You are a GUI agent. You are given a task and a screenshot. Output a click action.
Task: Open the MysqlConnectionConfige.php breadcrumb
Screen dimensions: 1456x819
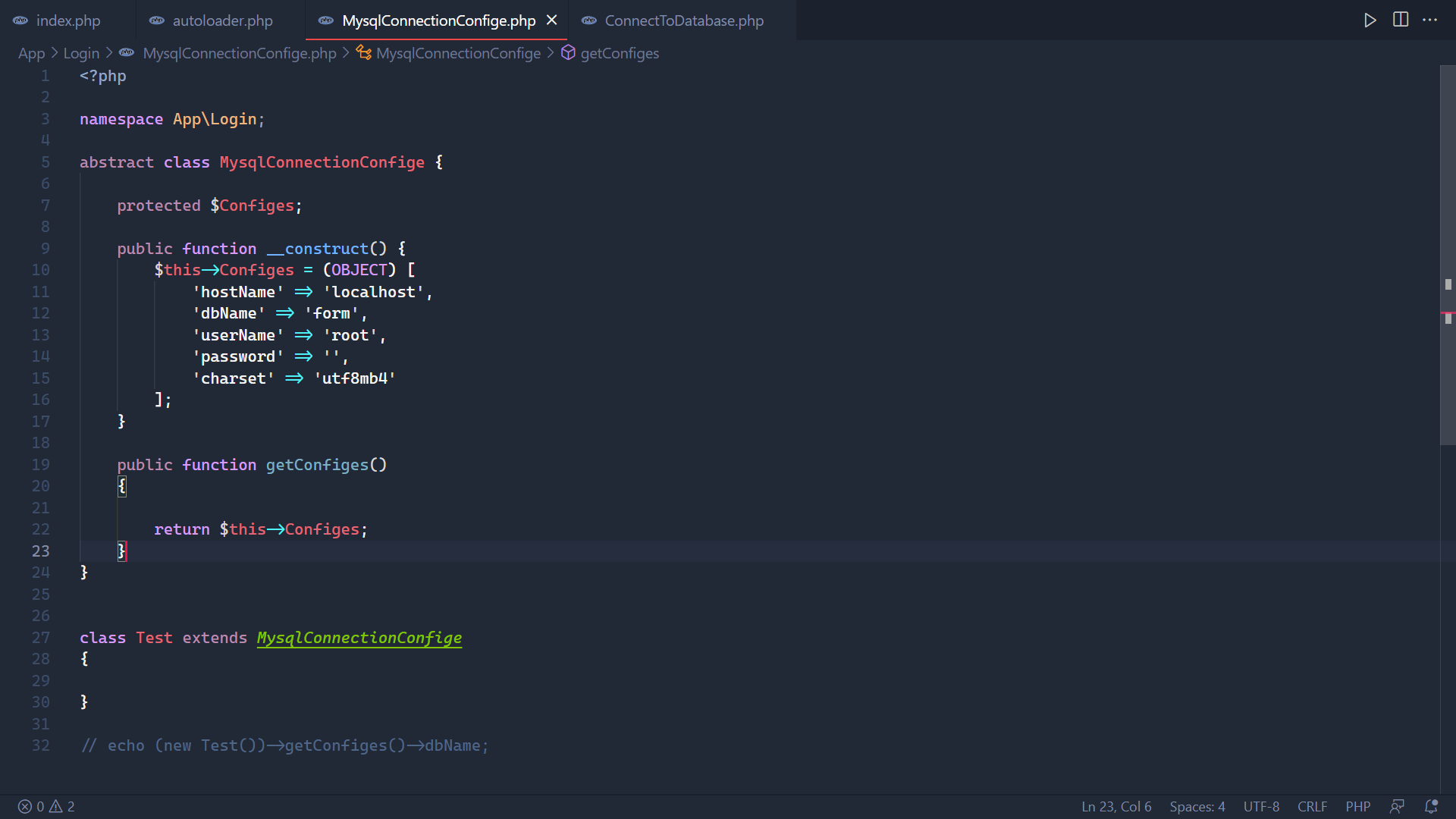point(239,53)
